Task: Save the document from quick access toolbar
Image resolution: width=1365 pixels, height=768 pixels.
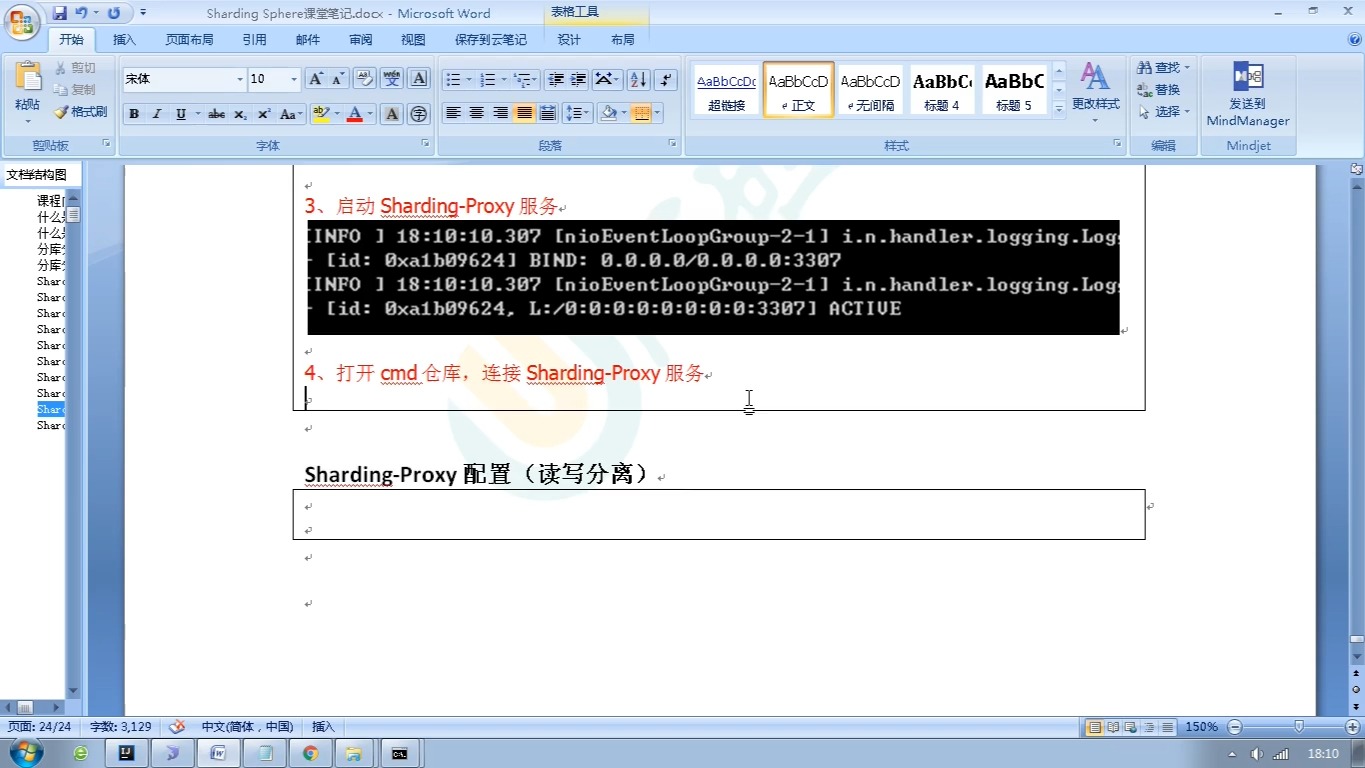Action: [60, 13]
